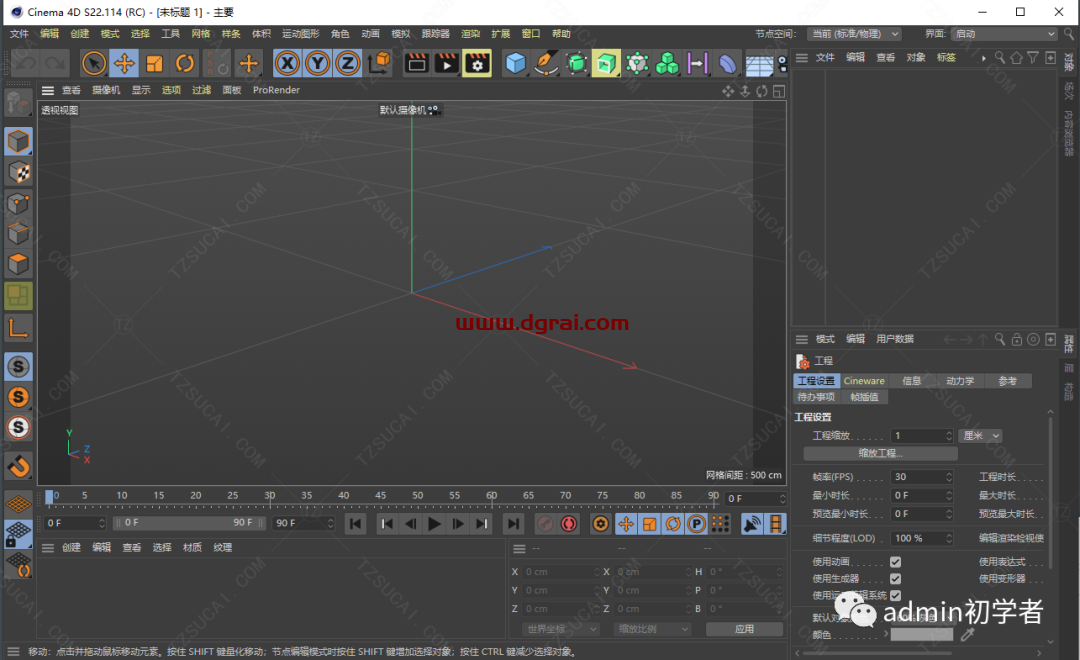This screenshot has width=1080, height=660.
Task: Click the Scale Project button
Action: pyautogui.click(x=880, y=453)
